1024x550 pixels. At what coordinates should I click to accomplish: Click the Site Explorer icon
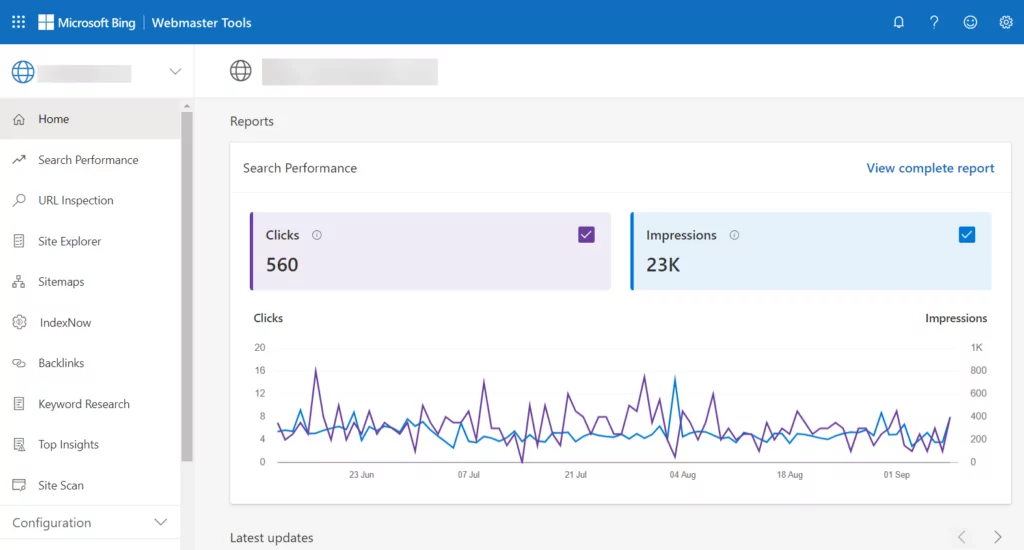[19, 241]
